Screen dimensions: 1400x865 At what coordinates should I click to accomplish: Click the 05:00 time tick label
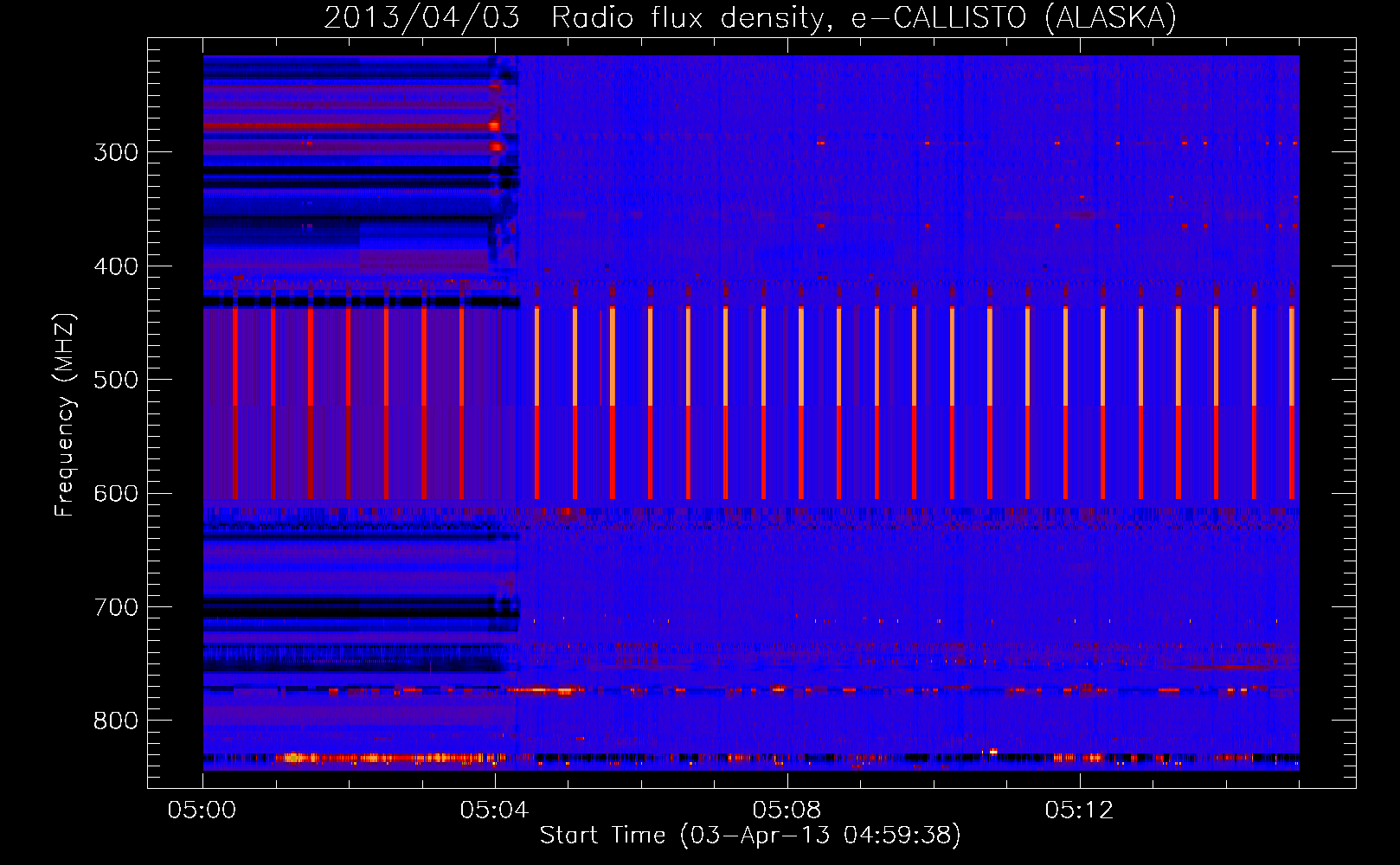[202, 810]
